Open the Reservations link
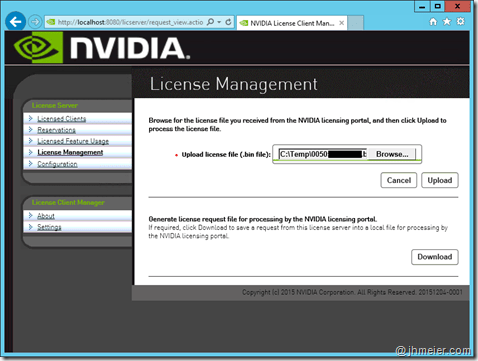The image size is (478, 361). [56, 130]
